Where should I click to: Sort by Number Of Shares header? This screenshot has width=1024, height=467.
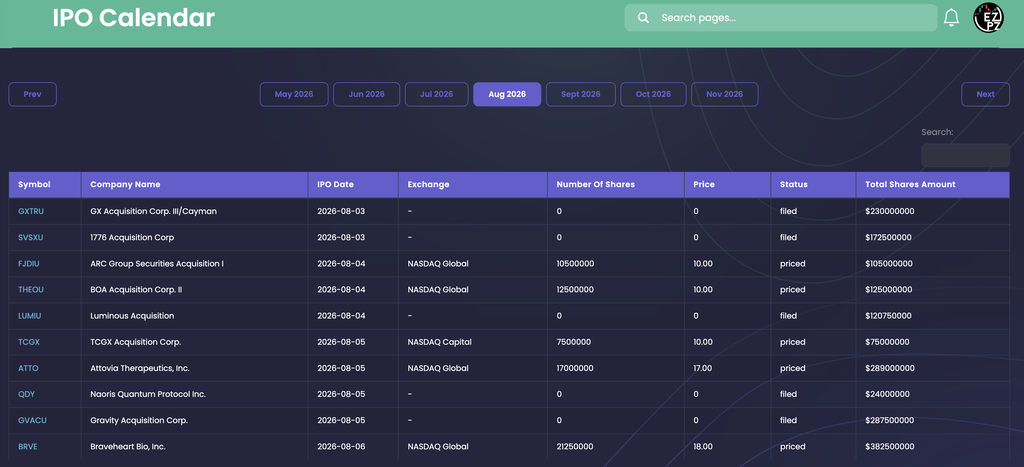point(616,185)
